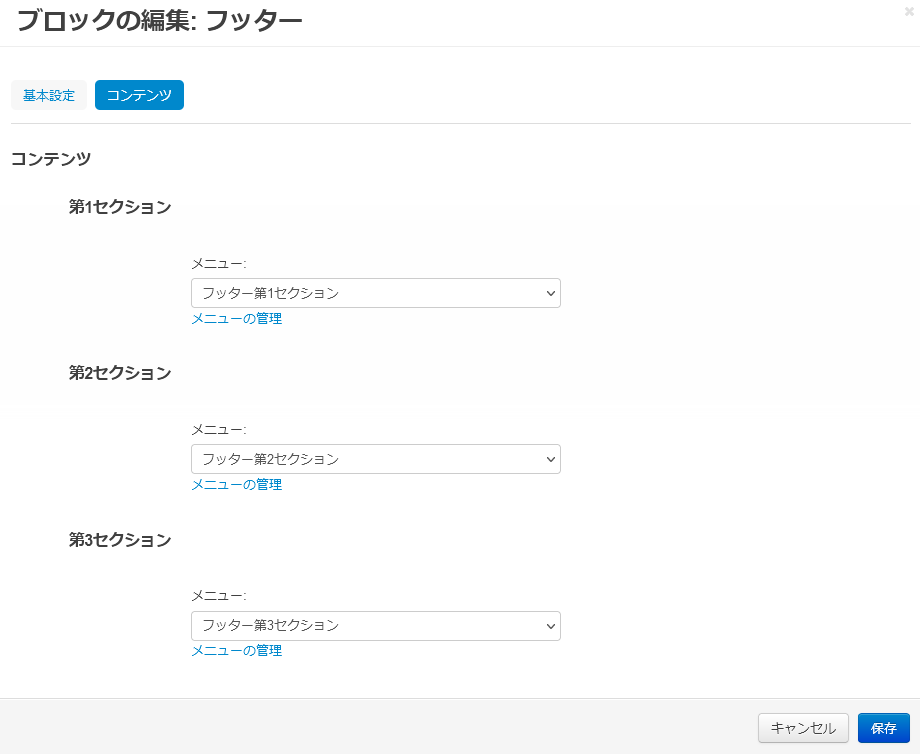
Task: Click the コンテンツ section heading
Action: pos(51,159)
